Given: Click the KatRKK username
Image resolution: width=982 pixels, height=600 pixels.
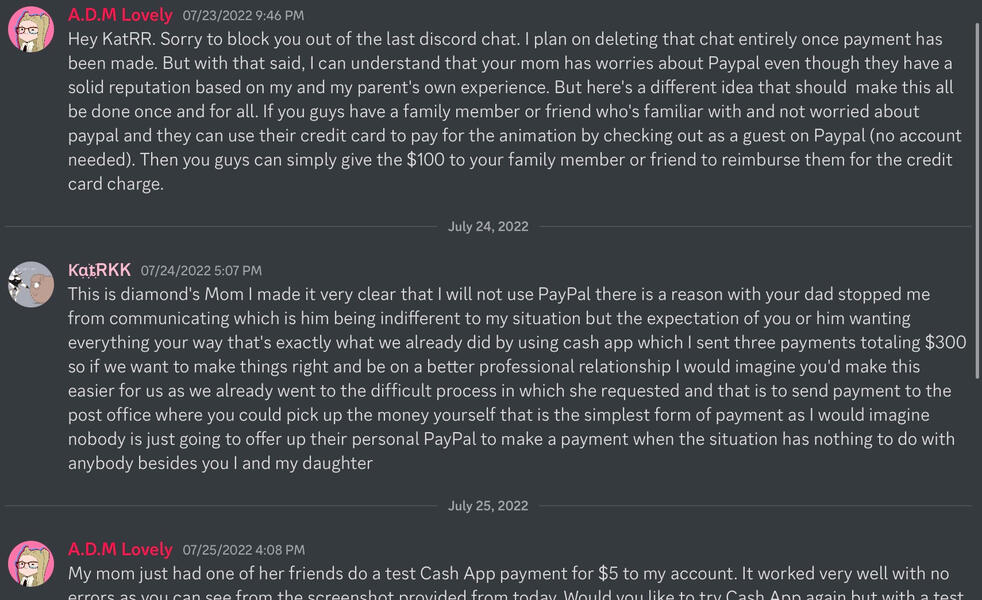Looking at the screenshot, I should [99, 270].
